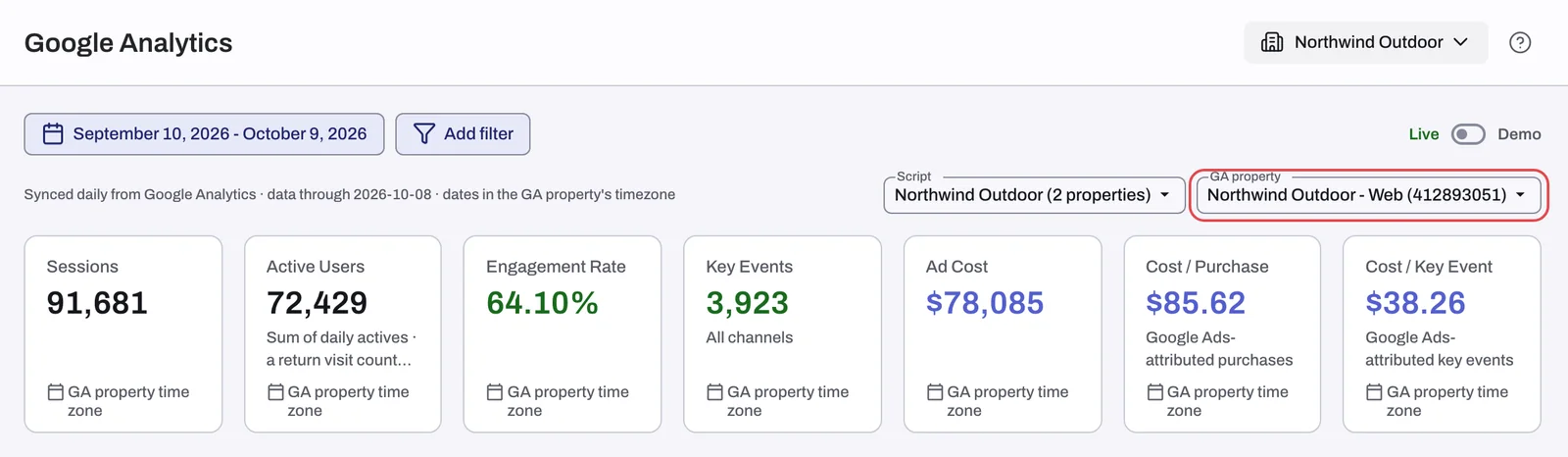Click the Add filter button
This screenshot has height=457, width=1568.
(x=463, y=133)
